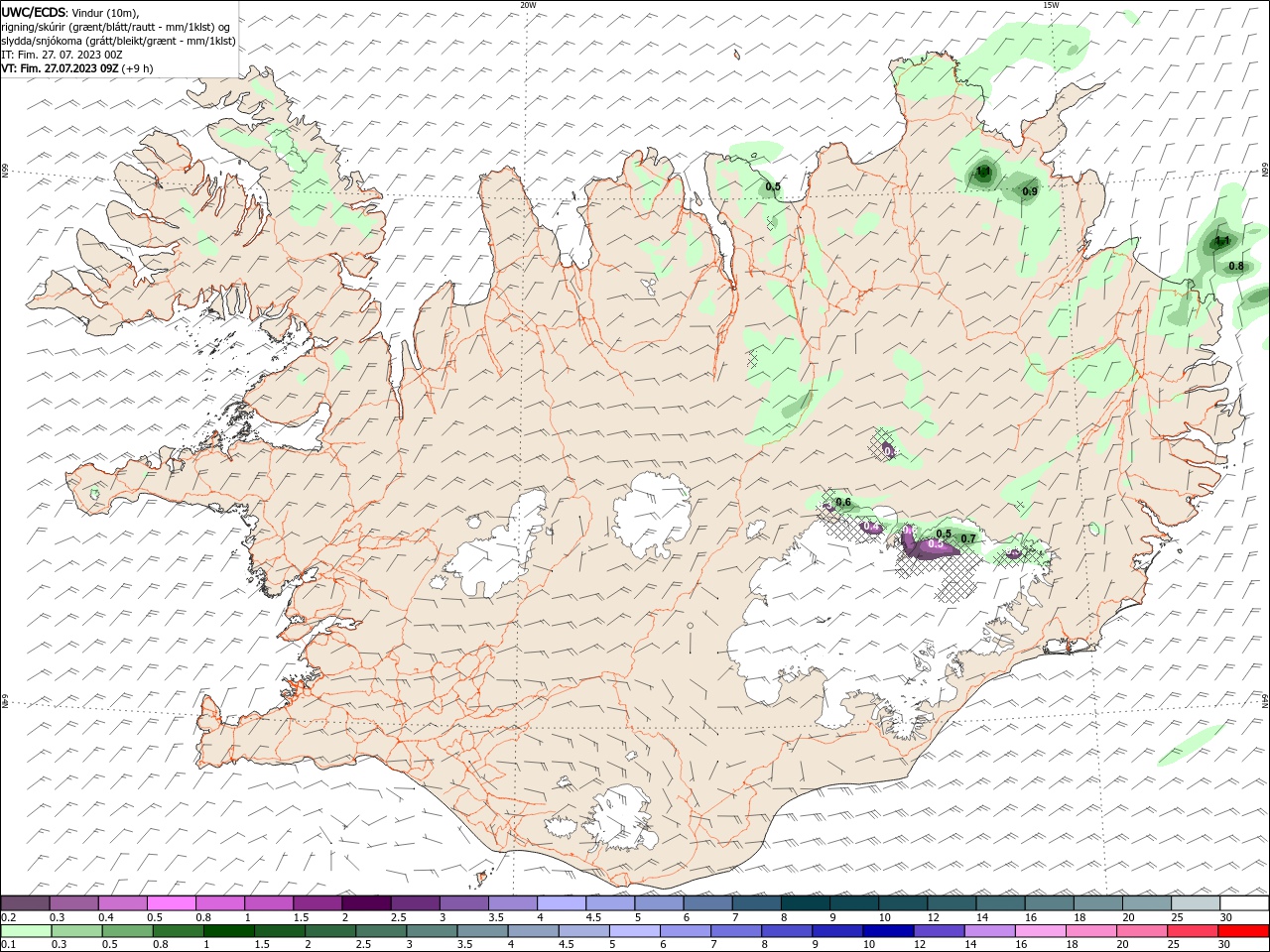Screen dimensions: 1270x952
Task: Click the 'IT: Fim. 27. 07. 2023 00Z' line
Action: click(60, 55)
